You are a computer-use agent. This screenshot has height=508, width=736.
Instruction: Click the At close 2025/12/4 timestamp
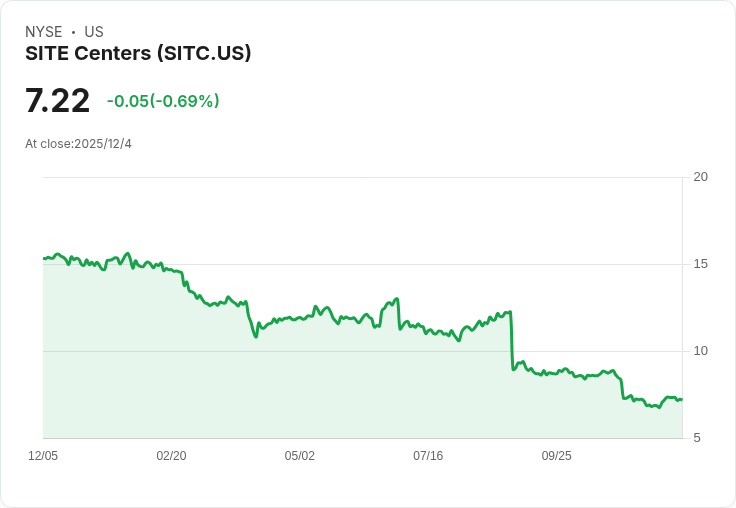click(78, 144)
